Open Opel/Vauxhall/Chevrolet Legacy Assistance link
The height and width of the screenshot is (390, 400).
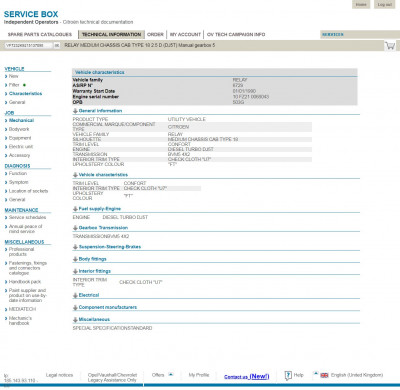point(112,378)
